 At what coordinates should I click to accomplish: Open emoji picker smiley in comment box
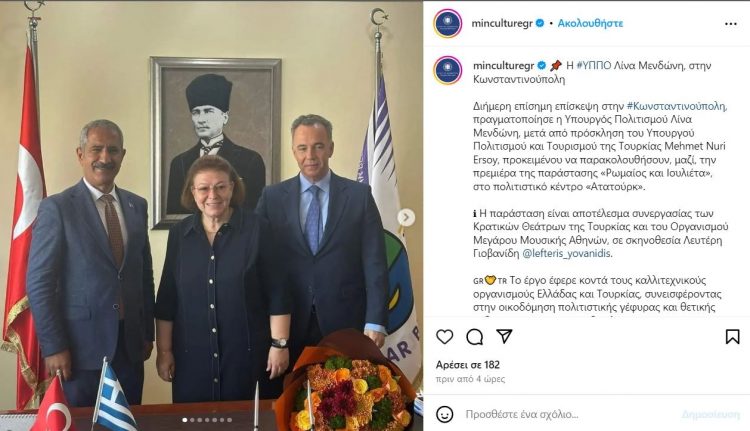pos(444,414)
